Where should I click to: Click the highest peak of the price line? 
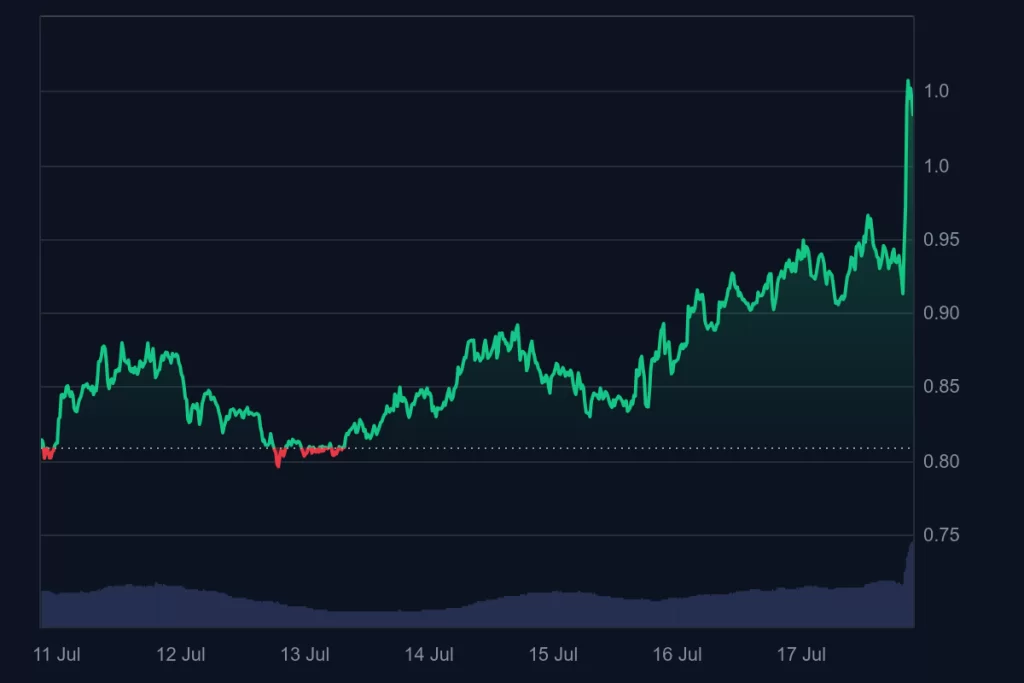[x=908, y=82]
